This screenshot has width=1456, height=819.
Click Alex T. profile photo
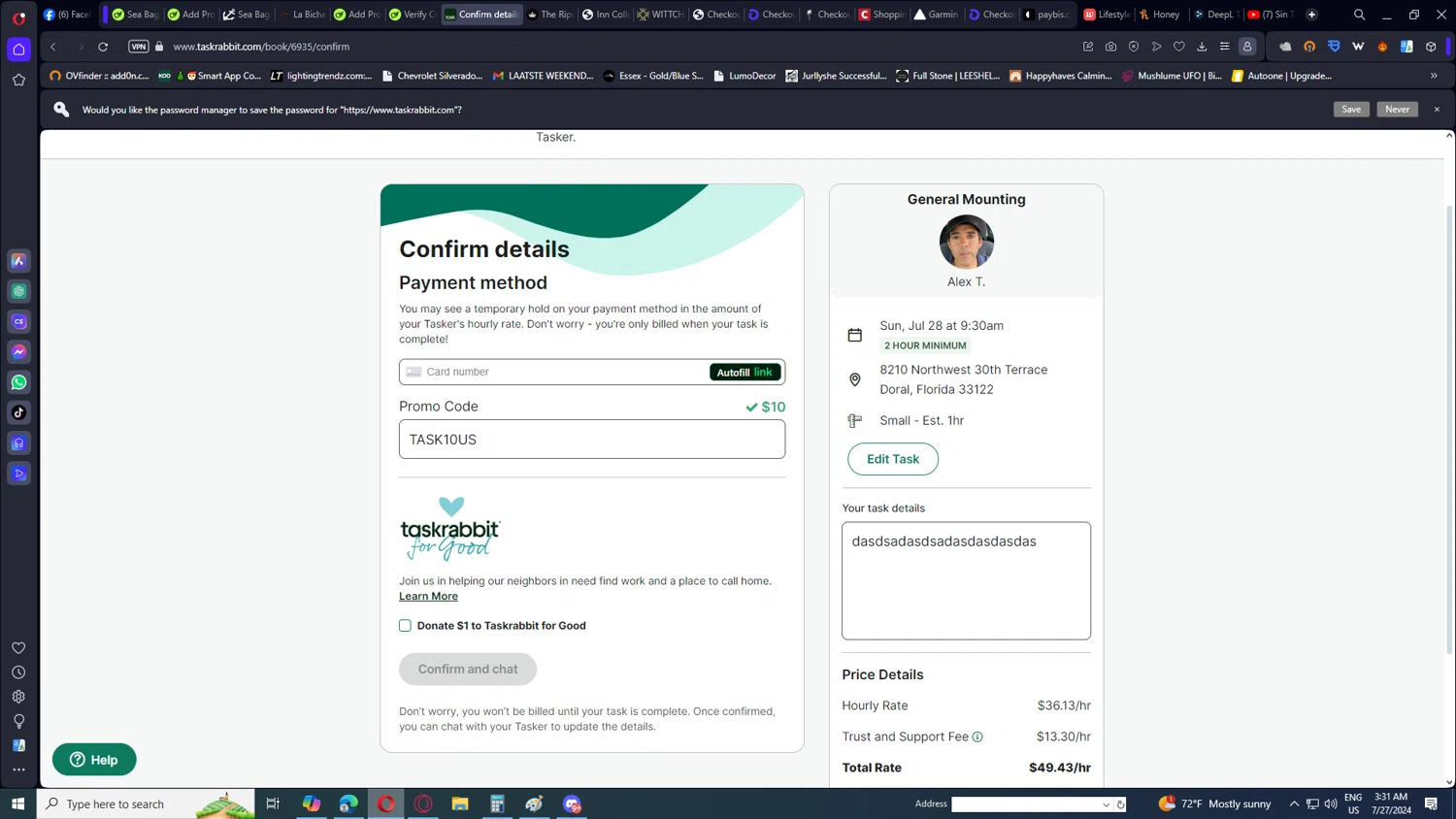tap(966, 242)
